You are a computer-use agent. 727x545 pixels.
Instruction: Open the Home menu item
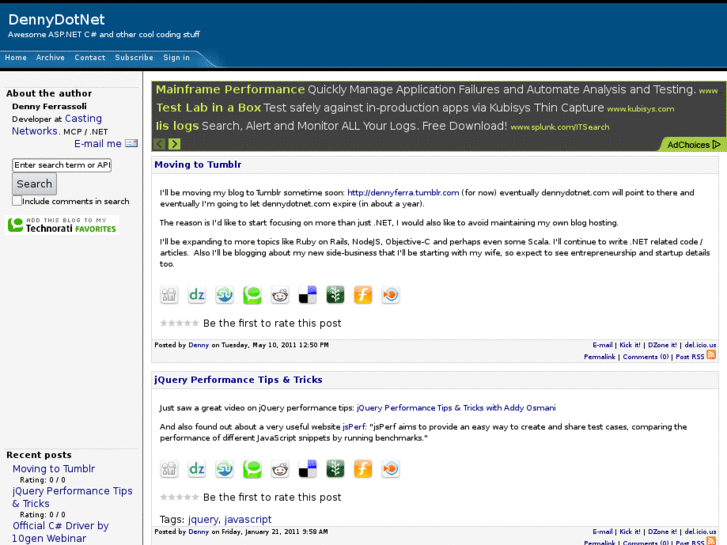(16, 58)
